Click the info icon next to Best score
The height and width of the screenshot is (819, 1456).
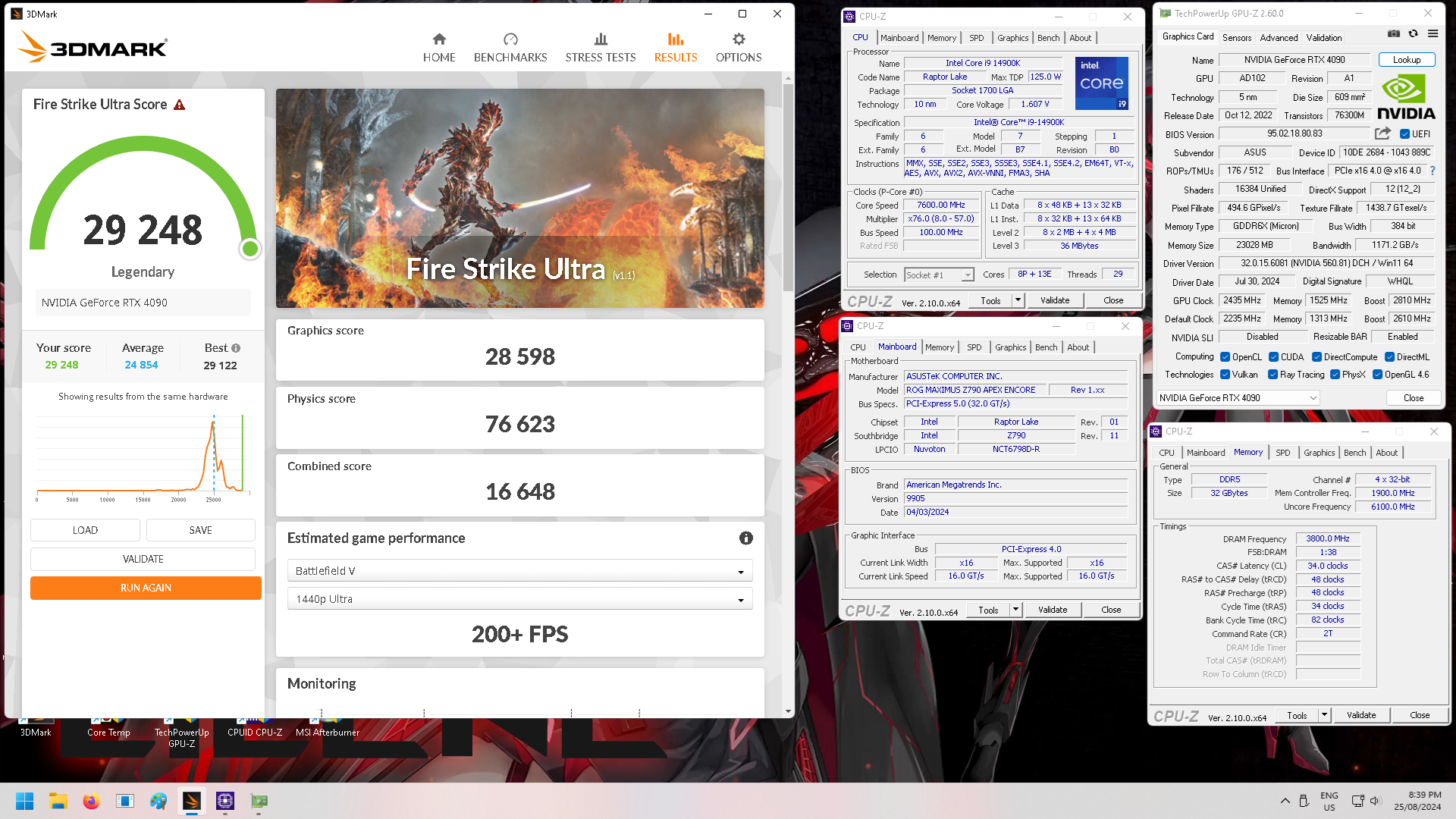(x=236, y=348)
